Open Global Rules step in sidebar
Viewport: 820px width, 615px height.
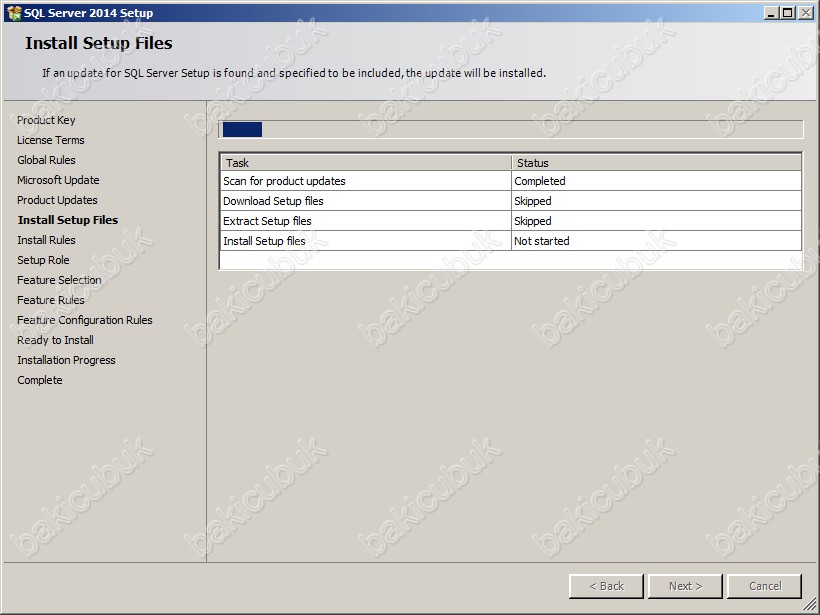[x=46, y=160]
